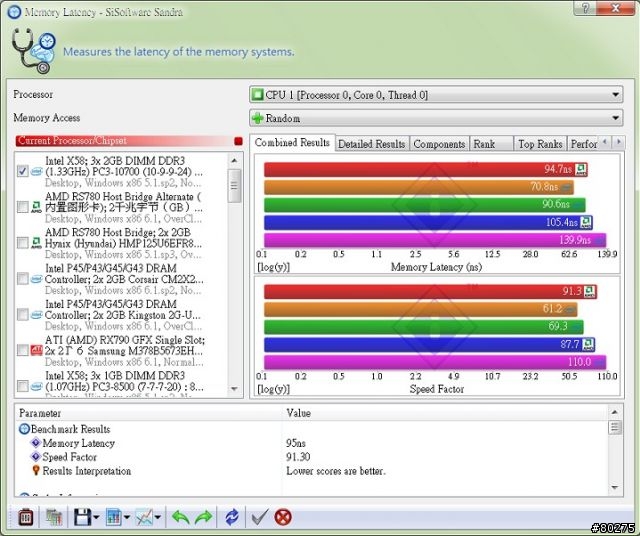The height and width of the screenshot is (536, 640).
Task: Check the AMD RS780 Hynix HMP125U6EFR8 checkbox
Action: (22, 242)
